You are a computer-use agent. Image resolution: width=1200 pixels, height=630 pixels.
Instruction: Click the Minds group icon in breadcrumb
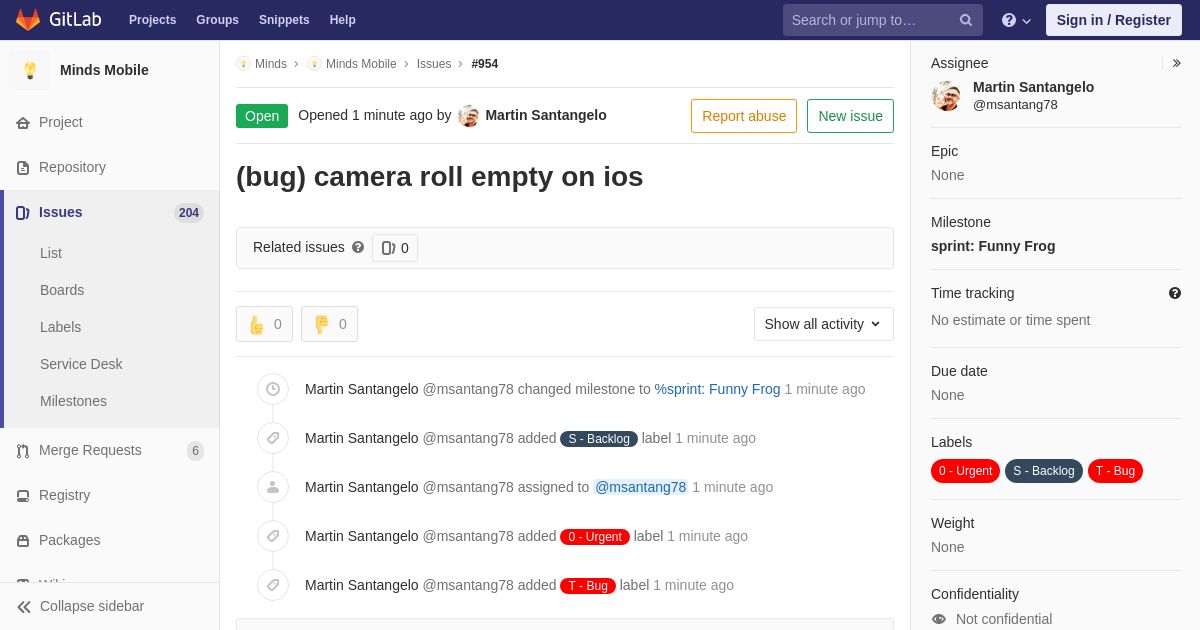243,64
